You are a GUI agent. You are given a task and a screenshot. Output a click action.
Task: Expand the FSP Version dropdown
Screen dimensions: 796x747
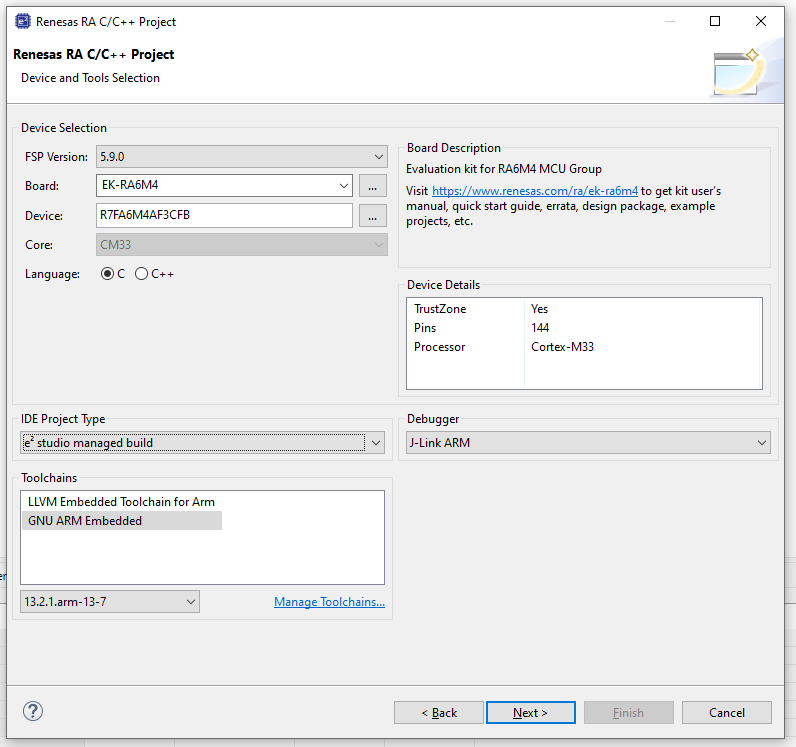pos(242,156)
